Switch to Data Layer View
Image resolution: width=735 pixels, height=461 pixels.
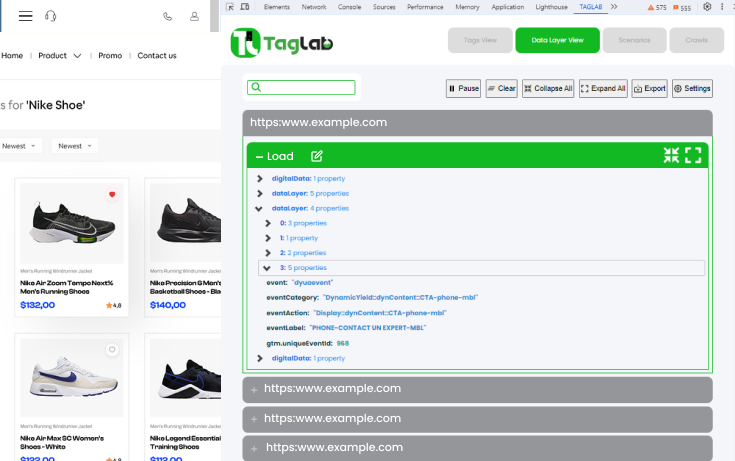557,40
